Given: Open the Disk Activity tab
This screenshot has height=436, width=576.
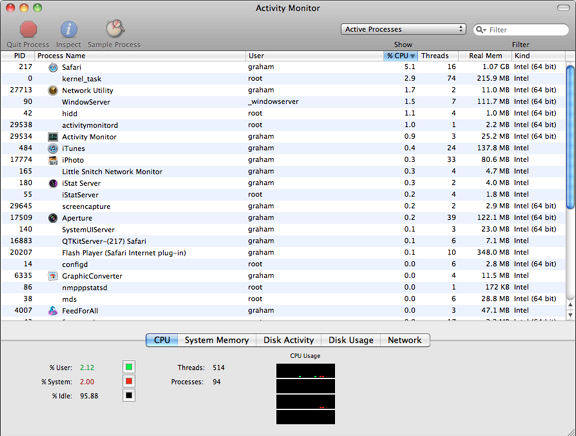Looking at the screenshot, I should [289, 340].
